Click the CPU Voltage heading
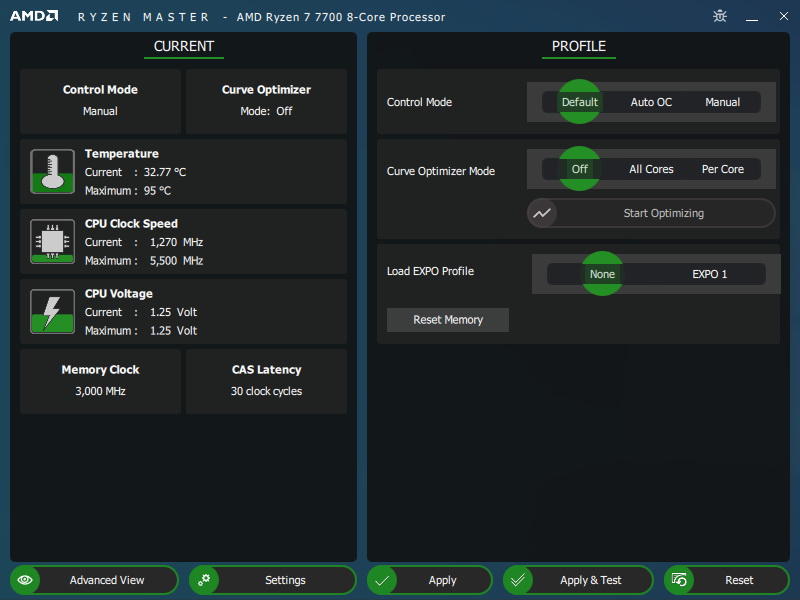The height and width of the screenshot is (600, 800). [118, 293]
